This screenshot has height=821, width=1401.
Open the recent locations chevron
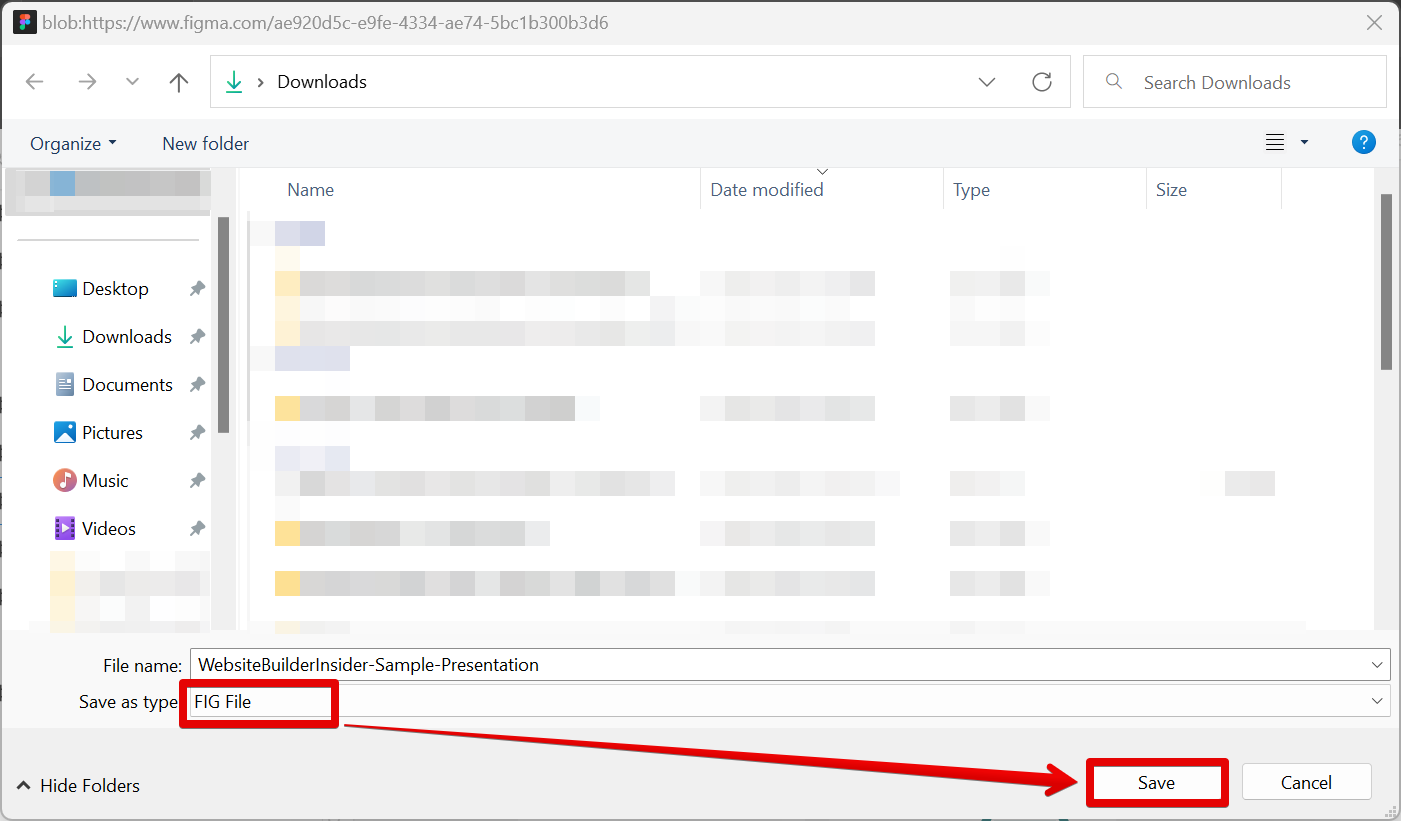[132, 82]
